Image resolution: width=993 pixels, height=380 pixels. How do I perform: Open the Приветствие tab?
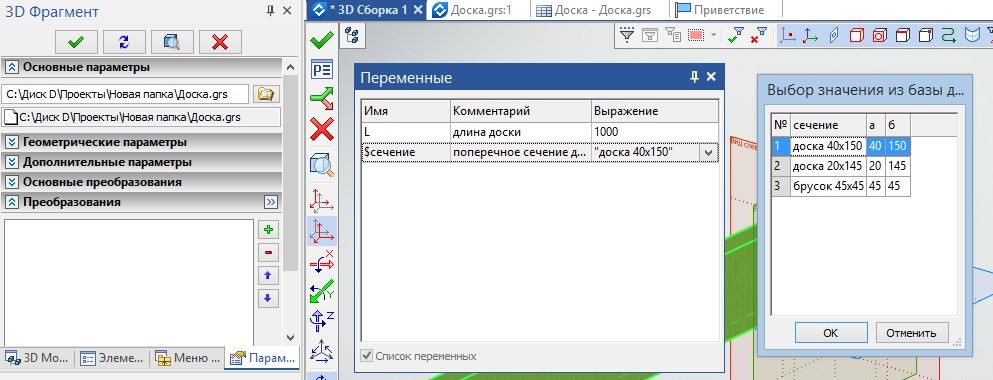pyautogui.click(x=720, y=10)
